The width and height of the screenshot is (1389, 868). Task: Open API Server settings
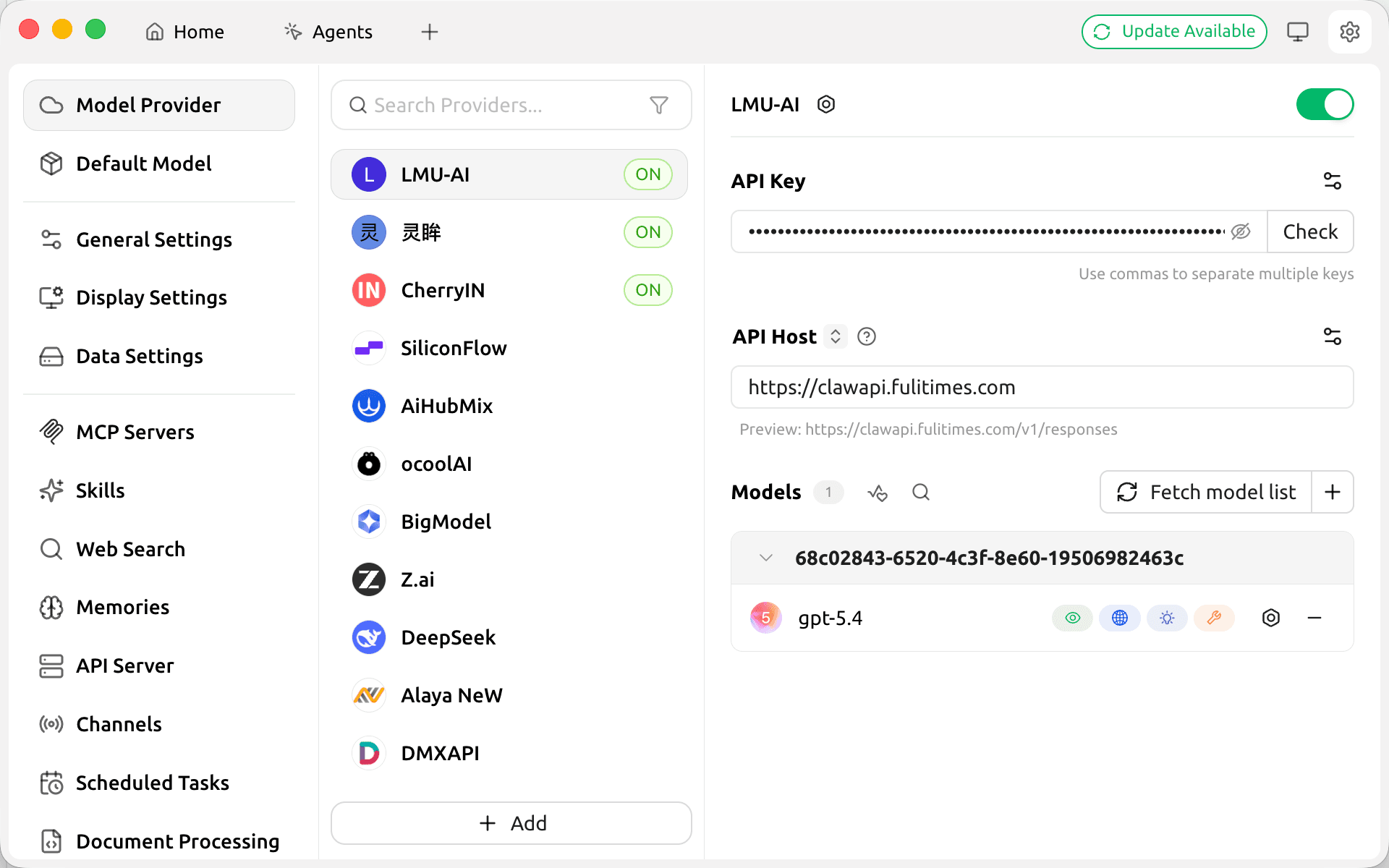[x=159, y=665]
